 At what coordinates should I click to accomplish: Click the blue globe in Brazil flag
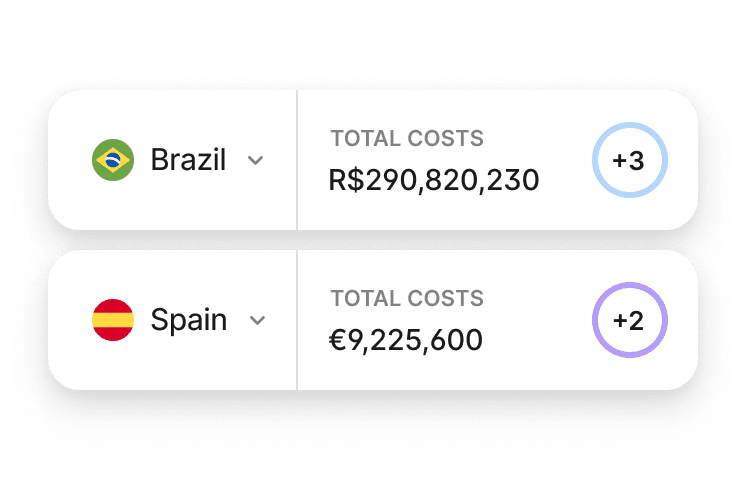[113, 160]
